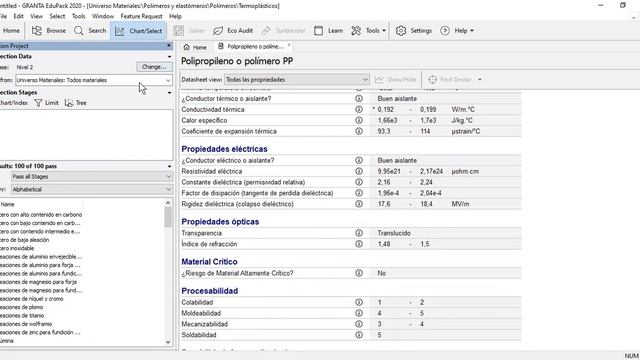Switch to the Home tab

(x=195, y=47)
